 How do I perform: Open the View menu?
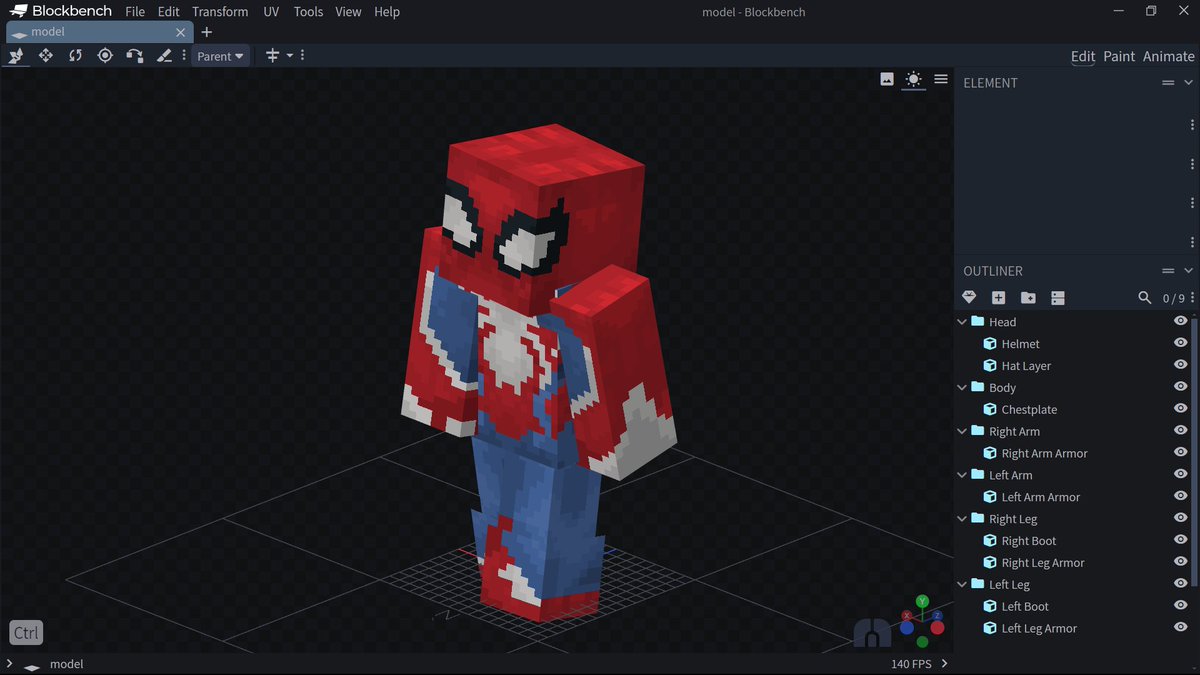348,12
